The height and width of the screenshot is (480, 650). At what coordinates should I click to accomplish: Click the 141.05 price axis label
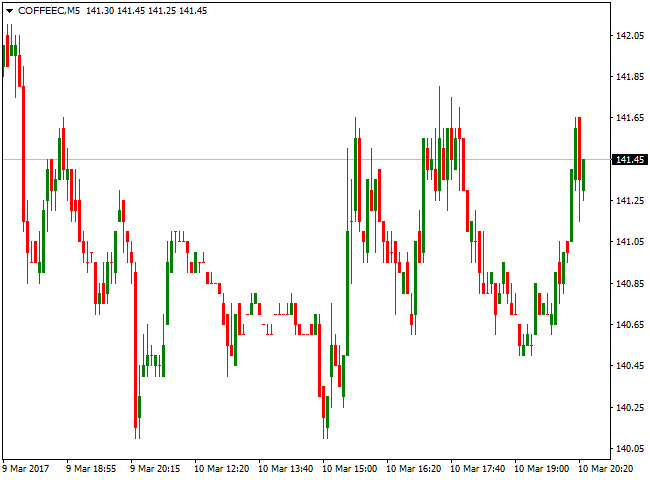click(630, 242)
